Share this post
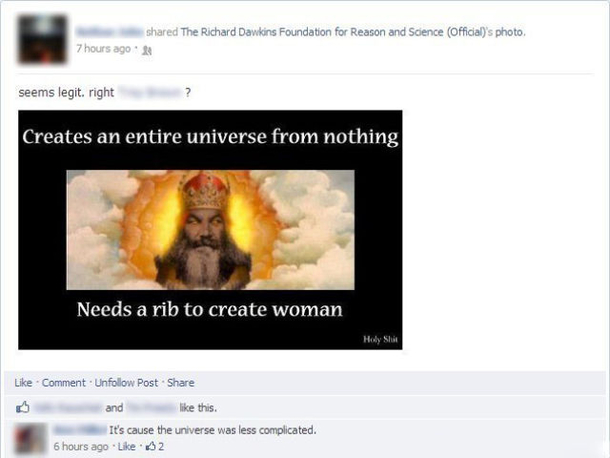 tap(181, 383)
